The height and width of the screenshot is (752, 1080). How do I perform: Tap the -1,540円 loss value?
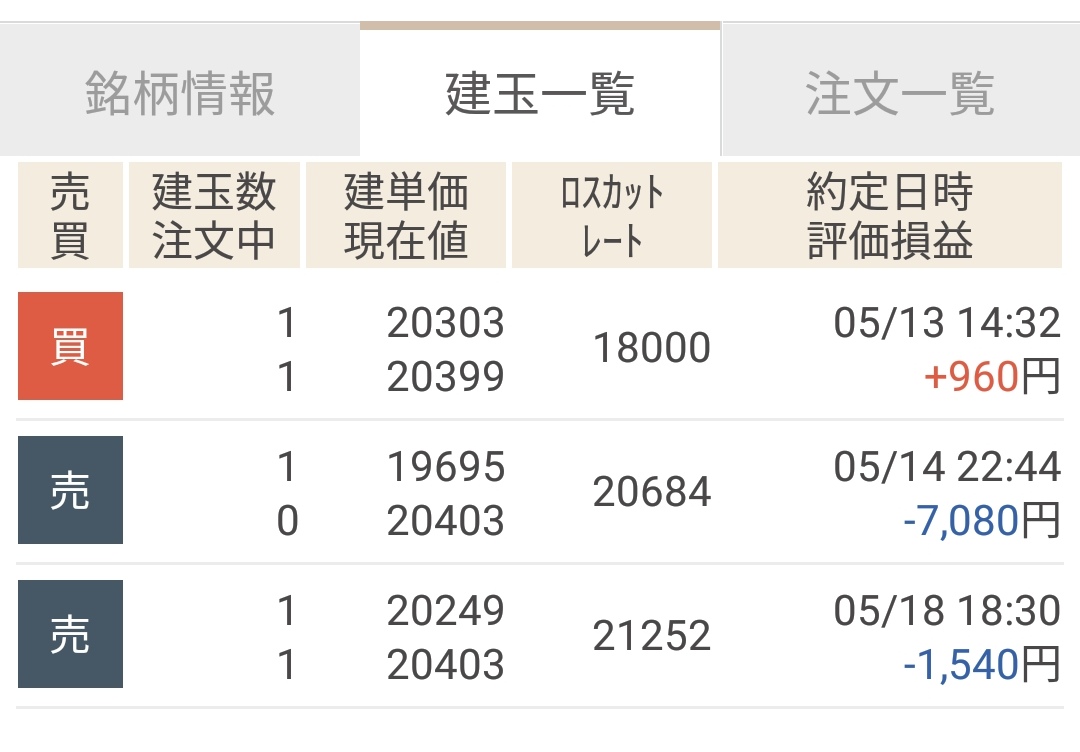[x=980, y=665]
